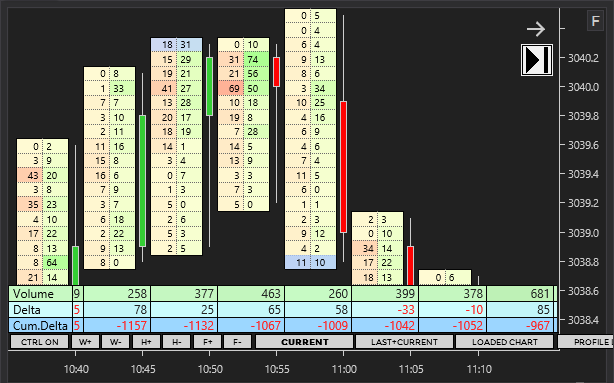Image resolution: width=614 pixels, height=383 pixels.
Task: Click the 10:55 time axis marker
Action: (277, 369)
